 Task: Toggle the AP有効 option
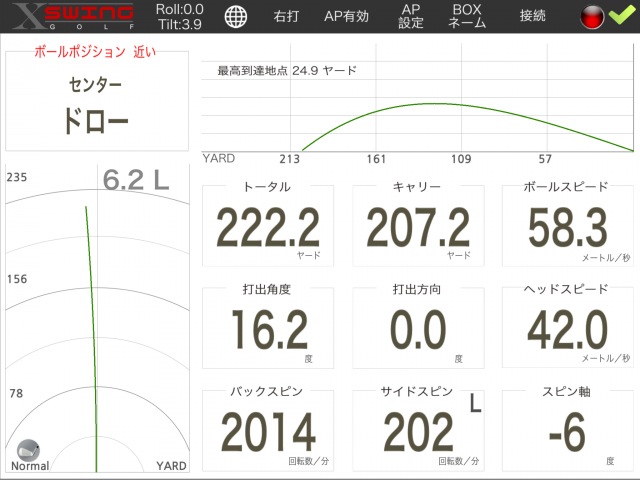pos(346,16)
